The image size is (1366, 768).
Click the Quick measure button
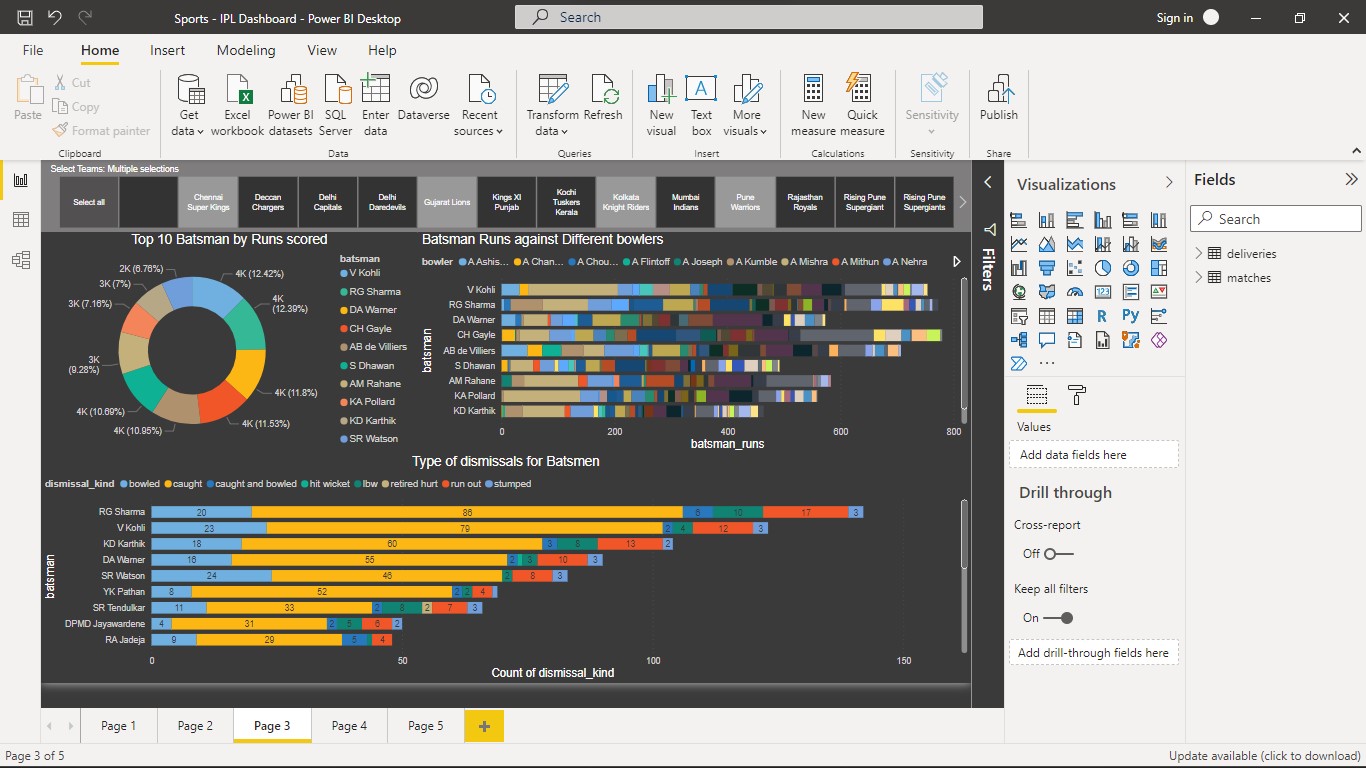[x=862, y=104]
